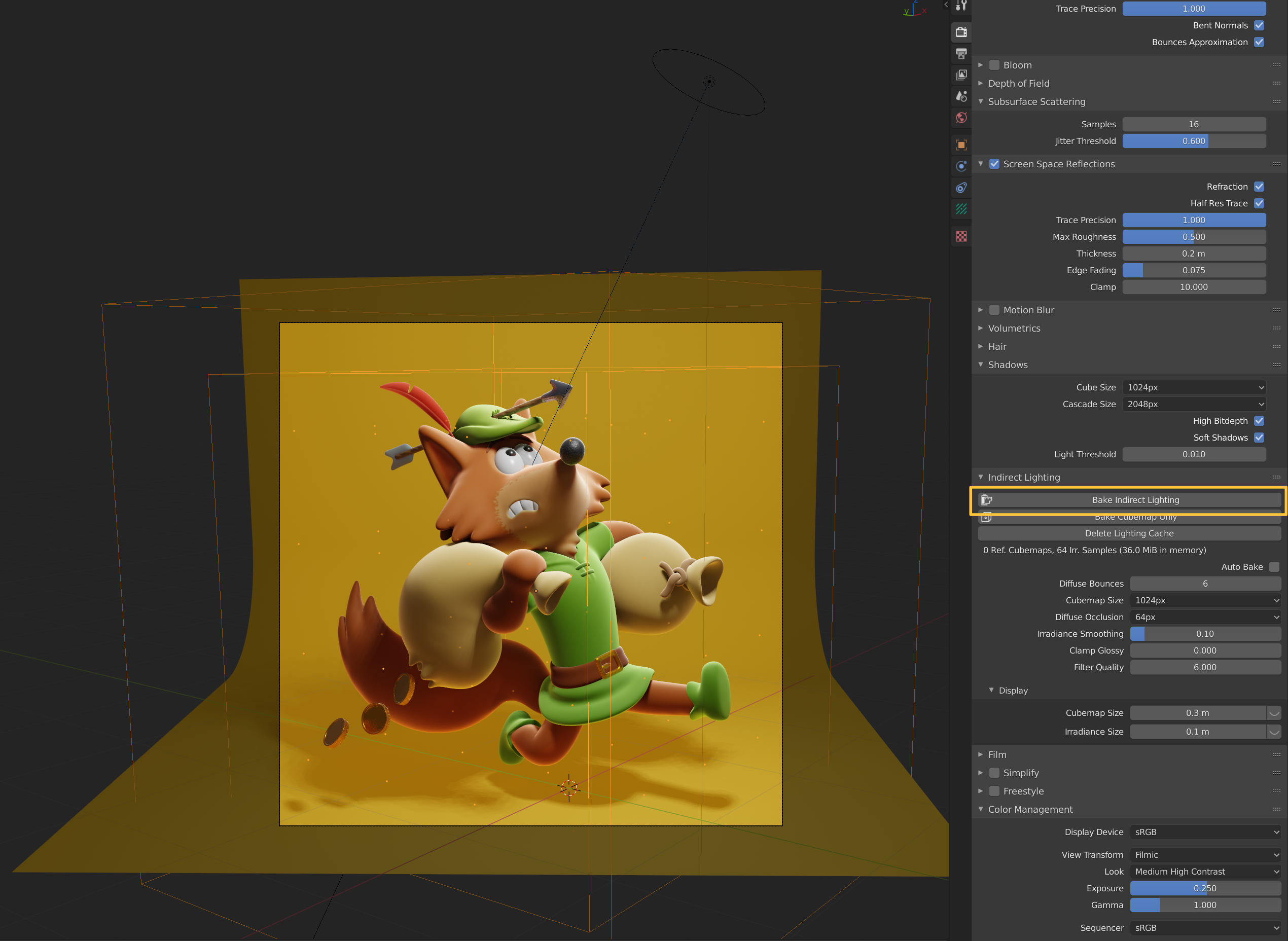Open the Texture properties tab

coord(961,236)
